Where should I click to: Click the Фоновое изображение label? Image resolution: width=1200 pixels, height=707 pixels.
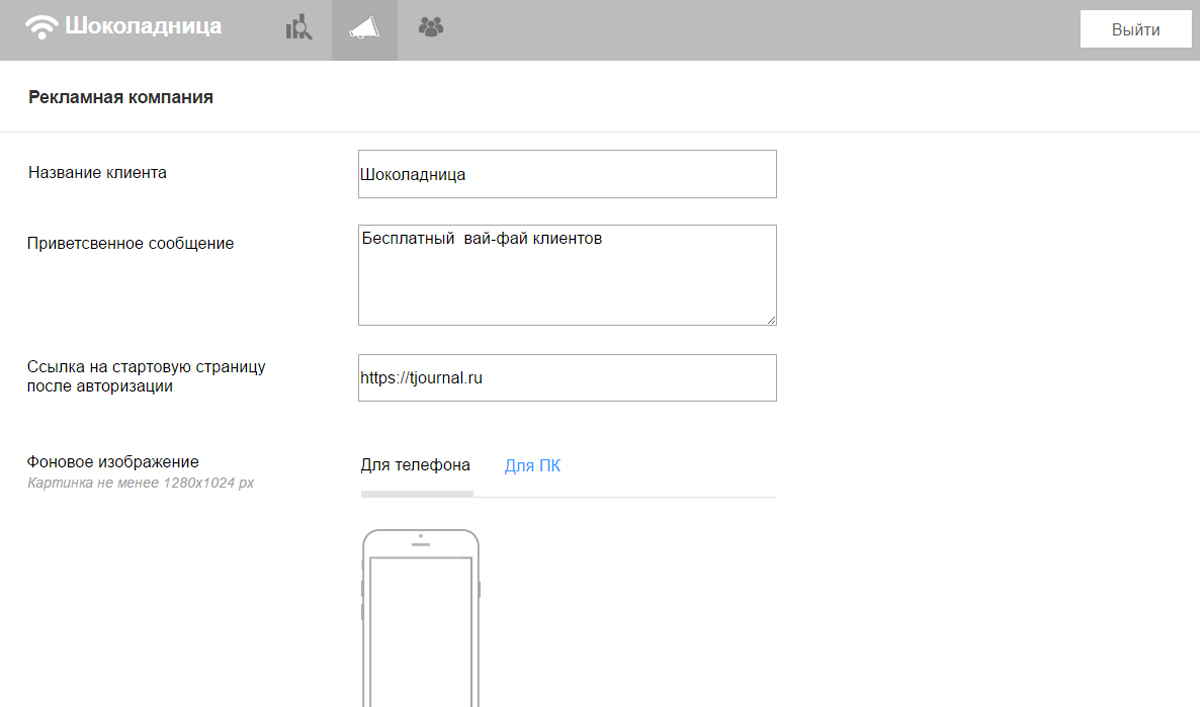coord(113,462)
